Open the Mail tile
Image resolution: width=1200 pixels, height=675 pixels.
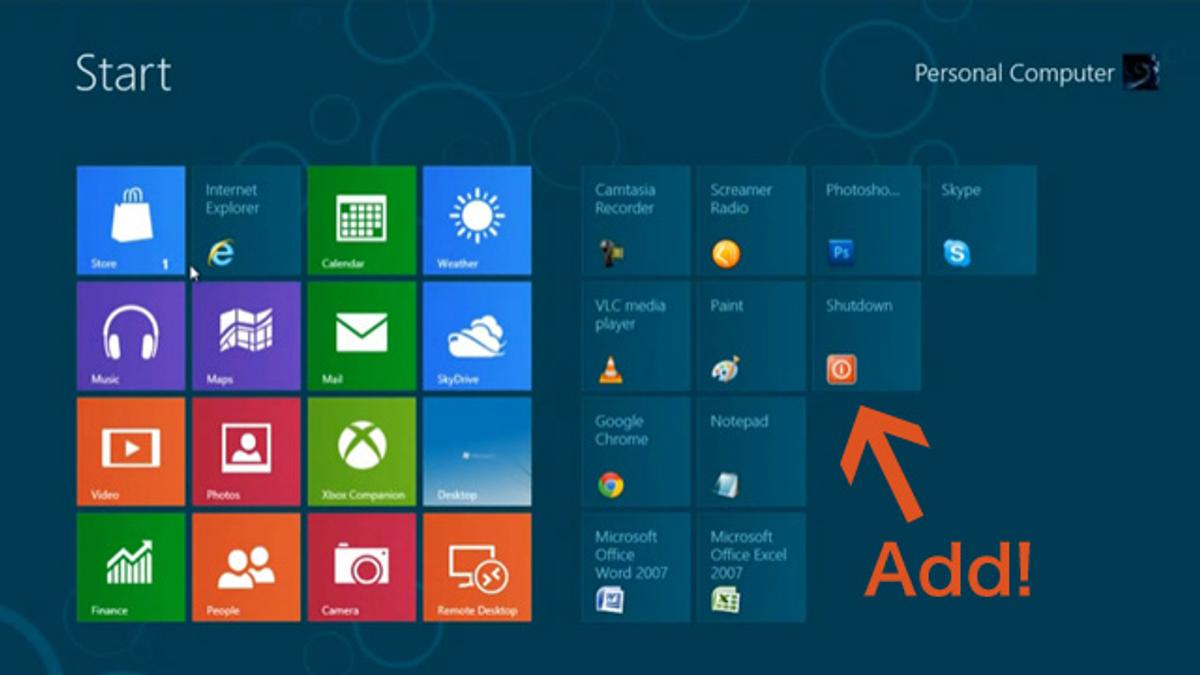361,336
